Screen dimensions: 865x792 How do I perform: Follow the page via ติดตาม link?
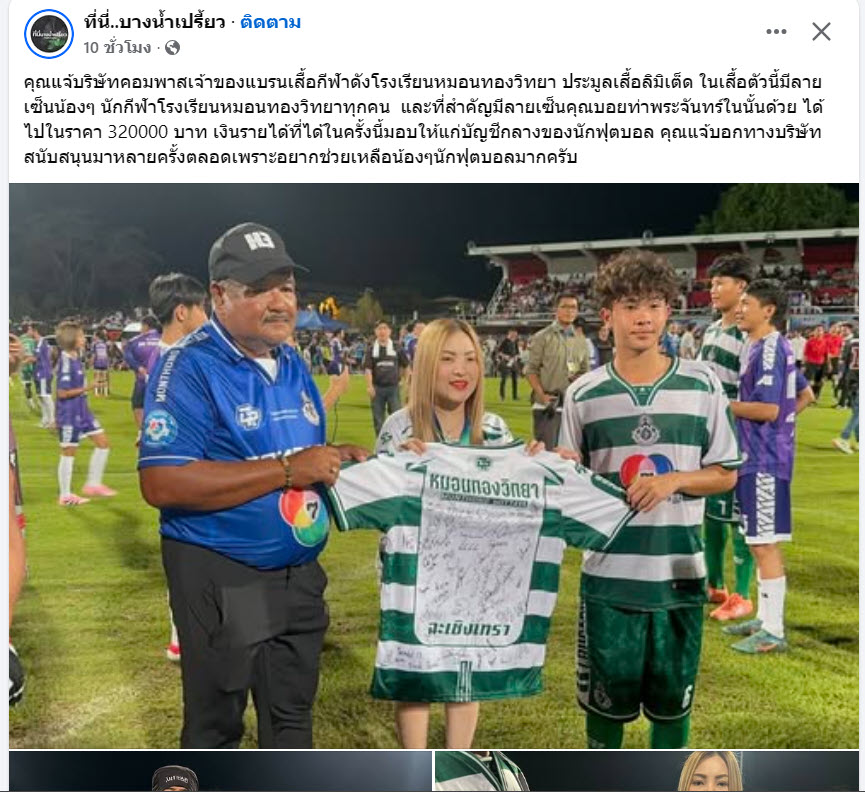point(270,22)
